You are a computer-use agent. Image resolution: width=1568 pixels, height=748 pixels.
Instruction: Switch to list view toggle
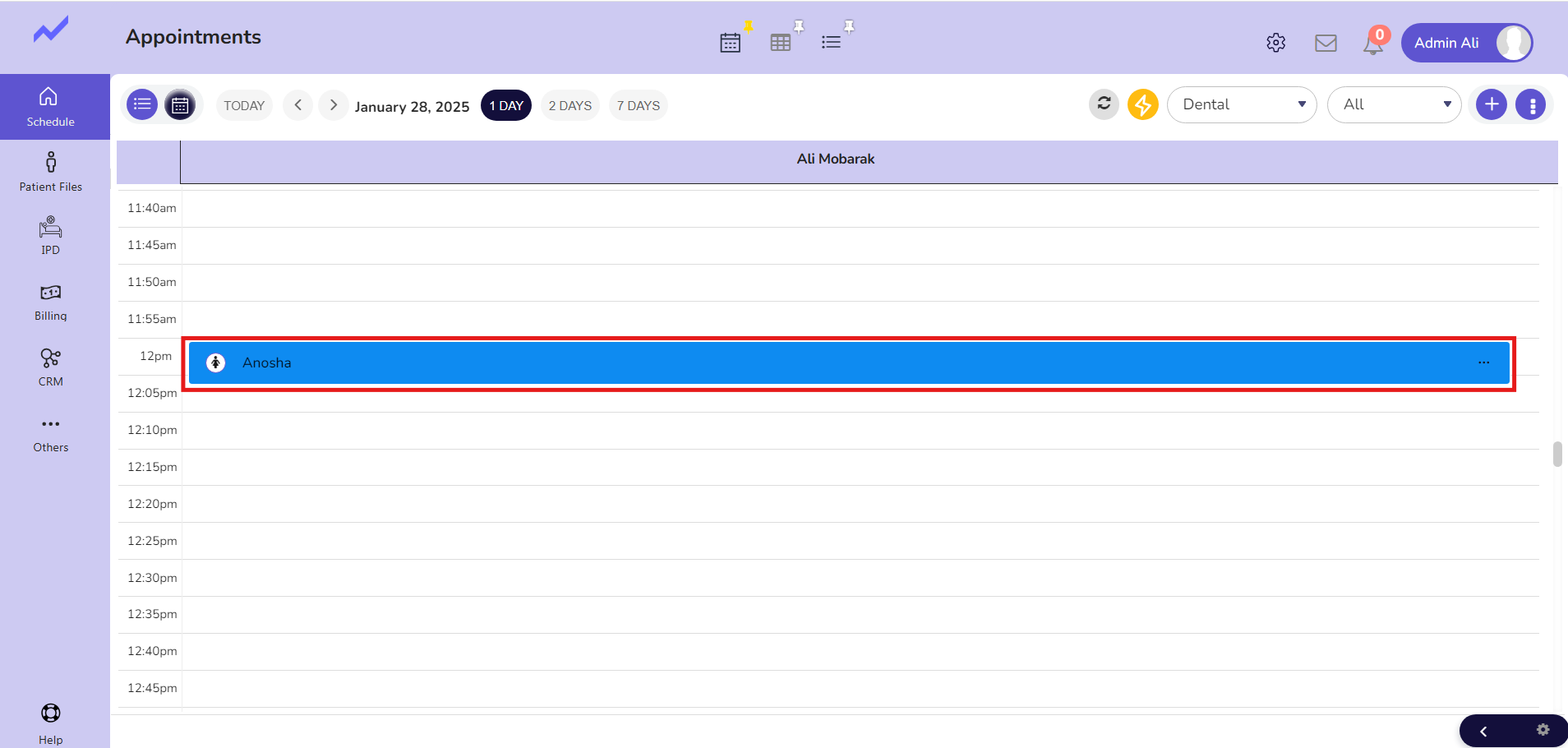(142, 104)
